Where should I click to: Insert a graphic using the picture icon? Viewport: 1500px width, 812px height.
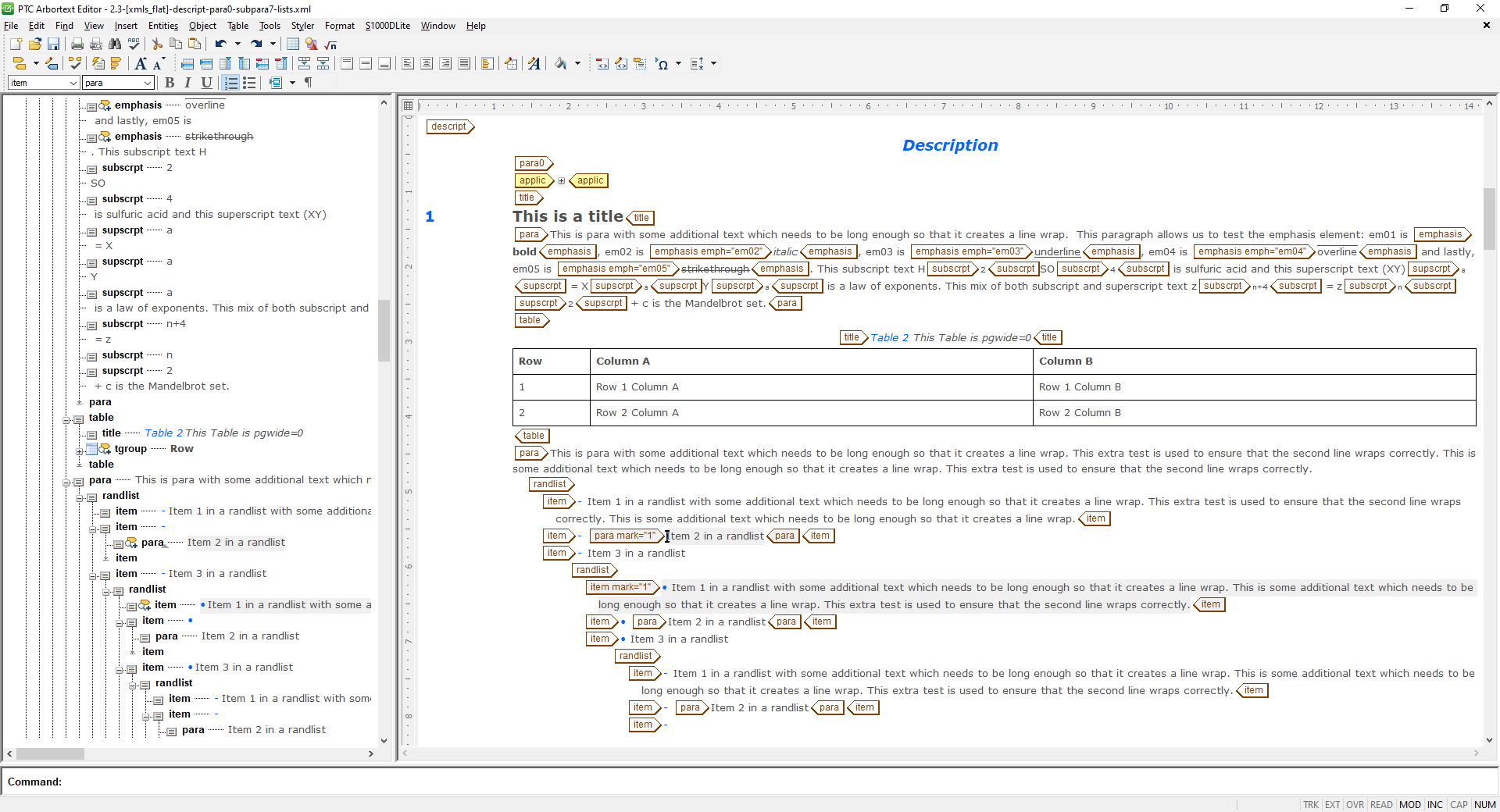tap(311, 45)
